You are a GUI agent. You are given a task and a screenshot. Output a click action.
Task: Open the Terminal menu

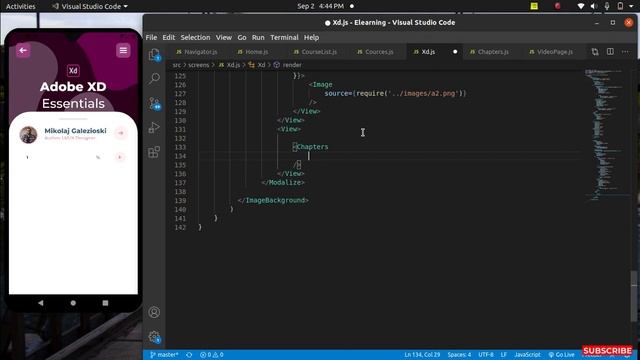point(284,37)
